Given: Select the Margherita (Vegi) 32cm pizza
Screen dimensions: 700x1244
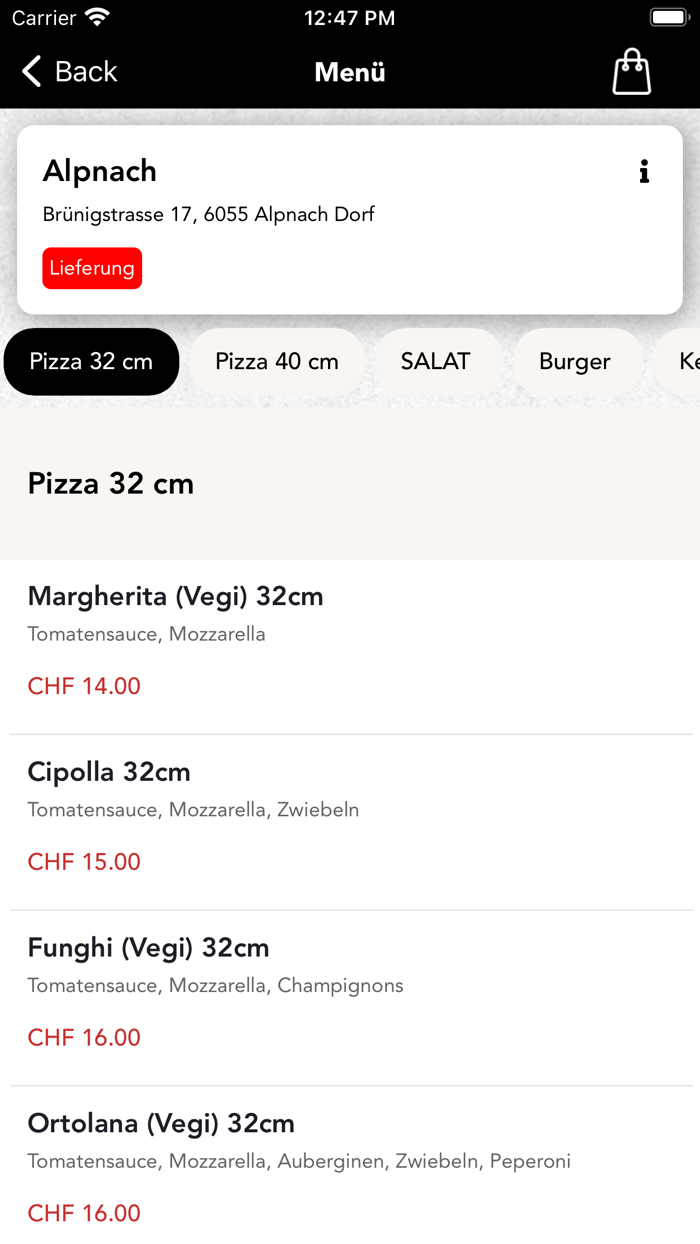Looking at the screenshot, I should point(175,596).
